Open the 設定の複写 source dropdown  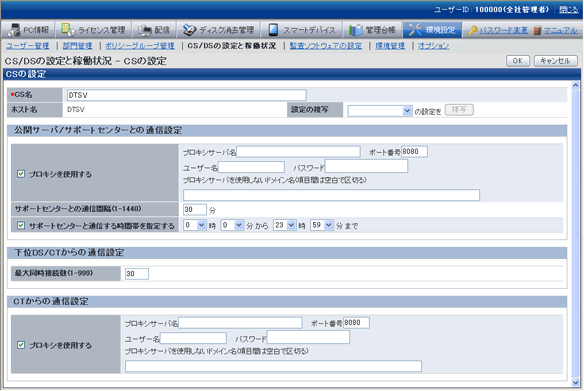pyautogui.click(x=380, y=111)
